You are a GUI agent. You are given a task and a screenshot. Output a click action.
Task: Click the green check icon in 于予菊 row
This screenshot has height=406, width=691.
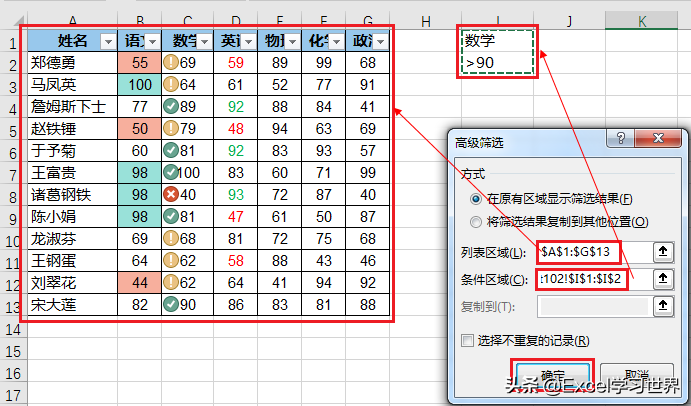171,151
